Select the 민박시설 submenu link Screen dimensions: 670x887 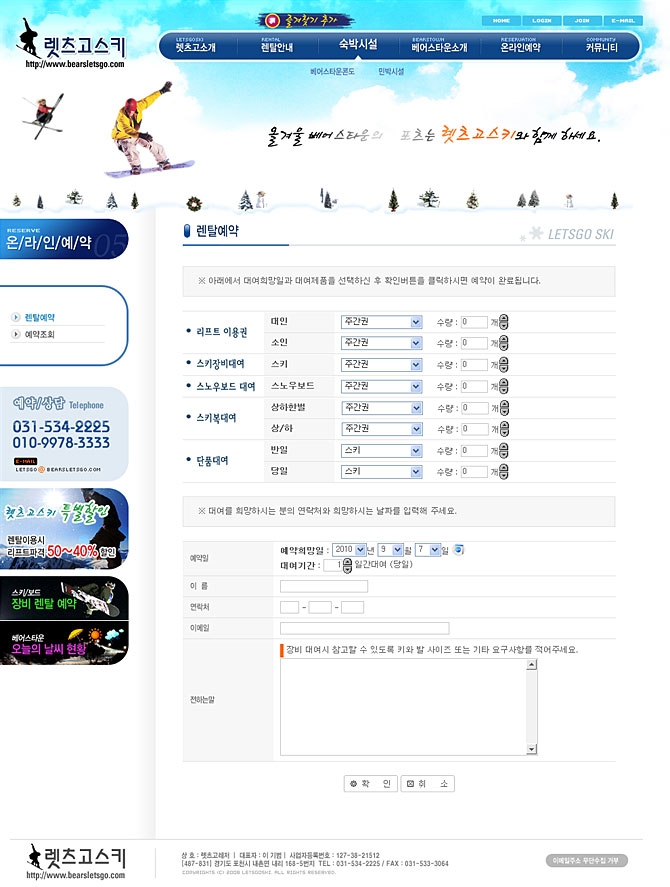[x=391, y=71]
